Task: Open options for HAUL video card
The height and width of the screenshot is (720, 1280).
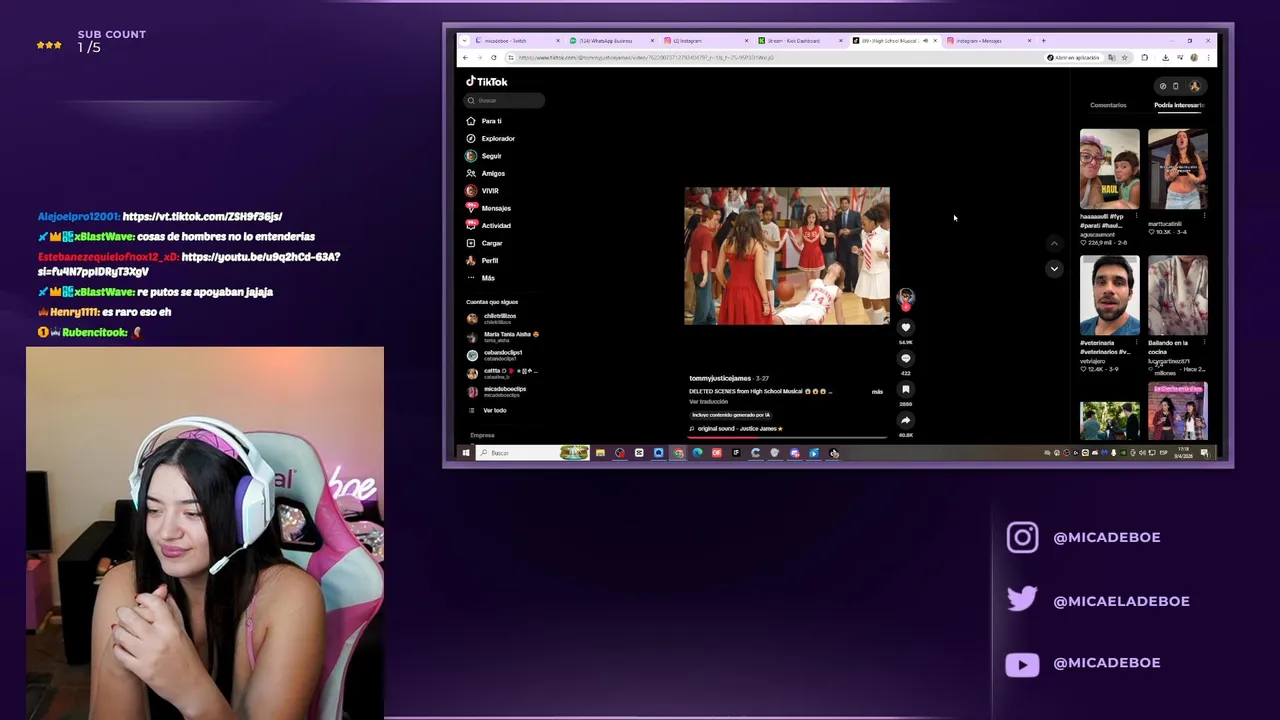Action: [1136, 216]
